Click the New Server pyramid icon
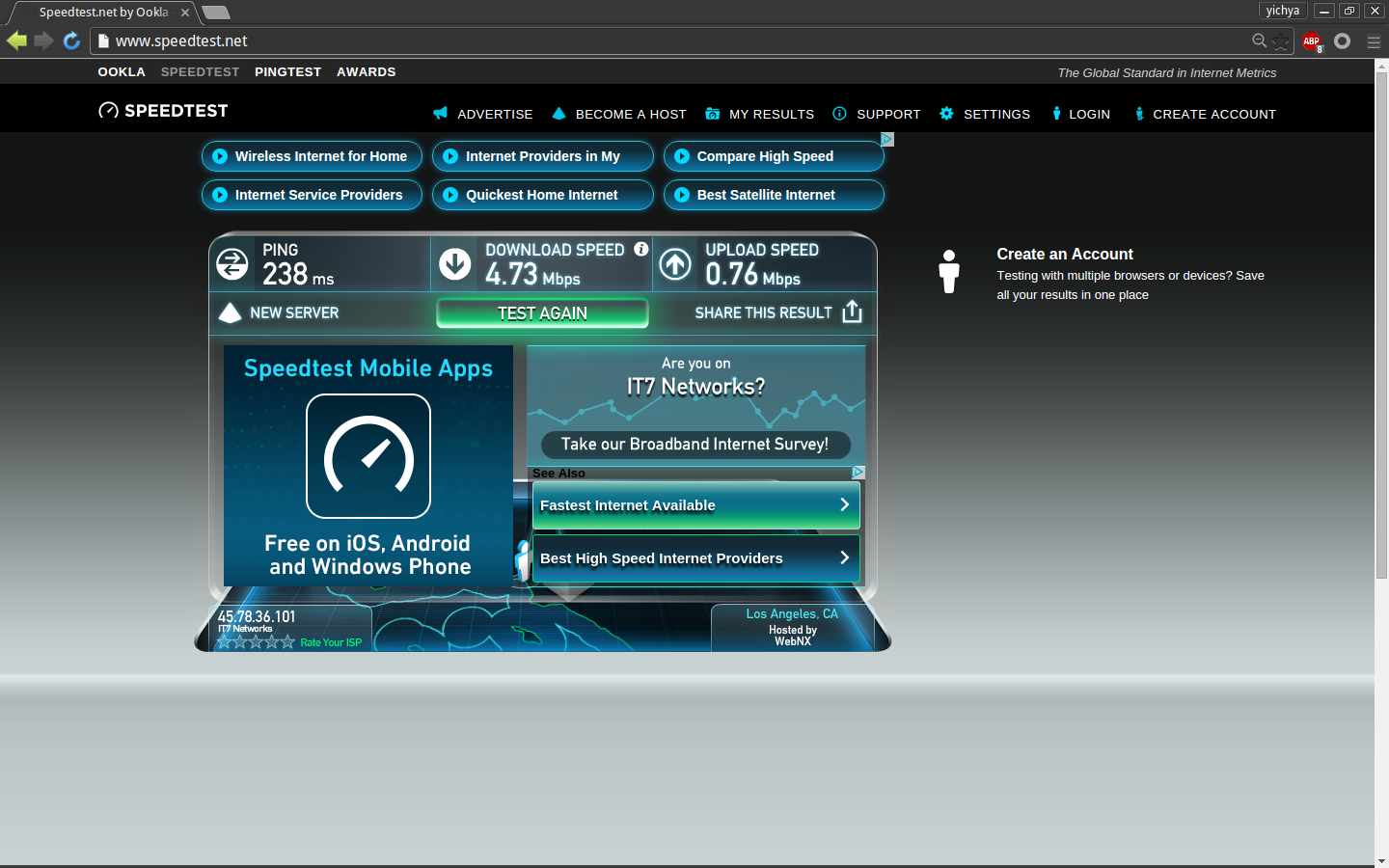This screenshot has height=868, width=1389. (x=230, y=312)
